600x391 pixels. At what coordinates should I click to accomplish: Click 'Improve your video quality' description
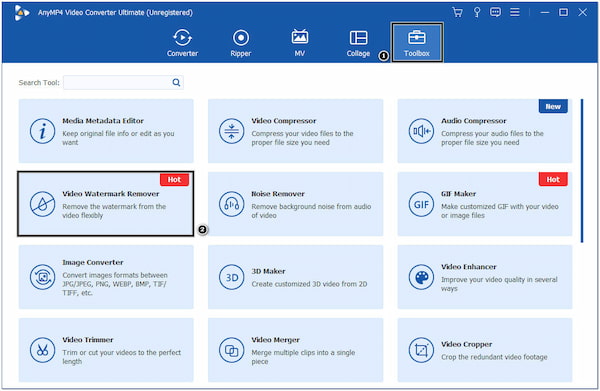point(499,284)
